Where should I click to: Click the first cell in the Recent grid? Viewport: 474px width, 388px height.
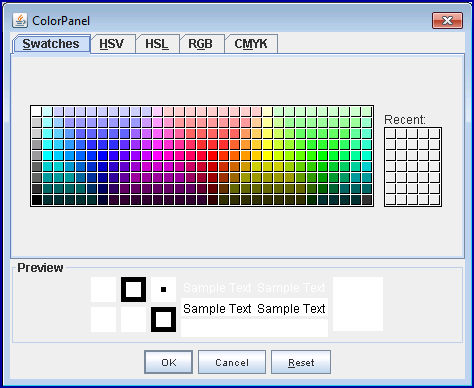click(390, 134)
